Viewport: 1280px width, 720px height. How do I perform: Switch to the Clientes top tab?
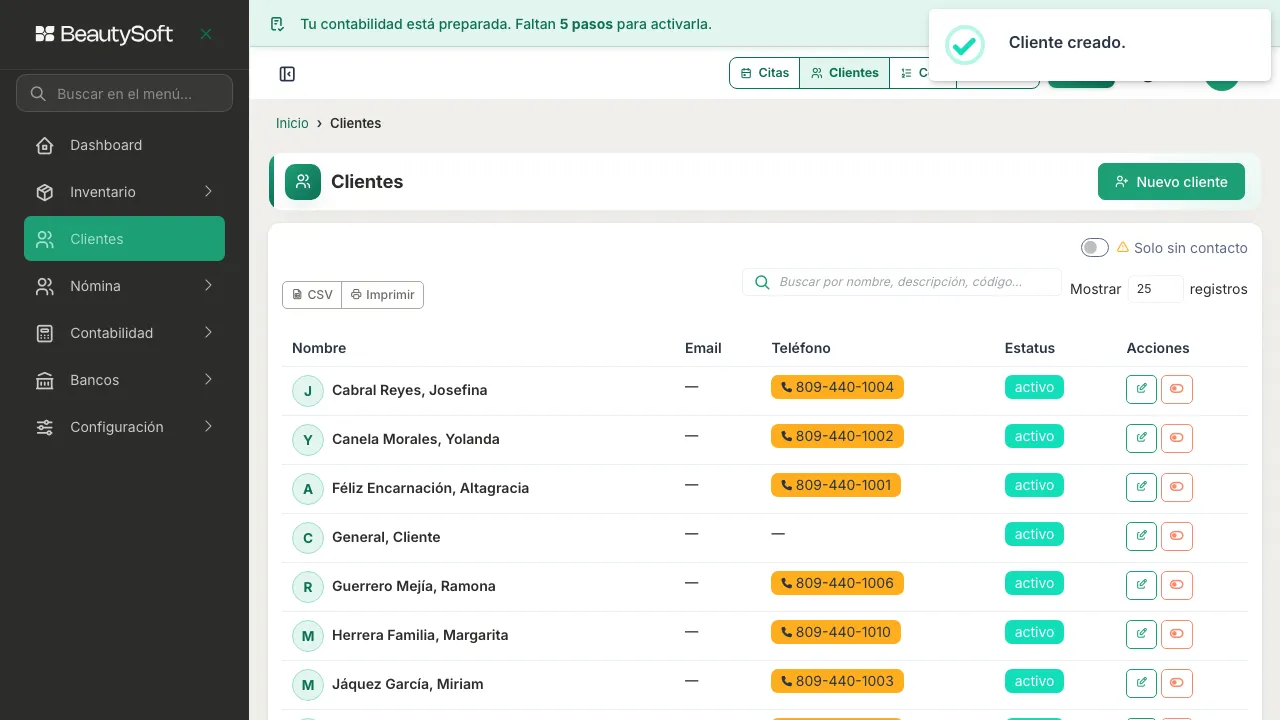tap(845, 73)
